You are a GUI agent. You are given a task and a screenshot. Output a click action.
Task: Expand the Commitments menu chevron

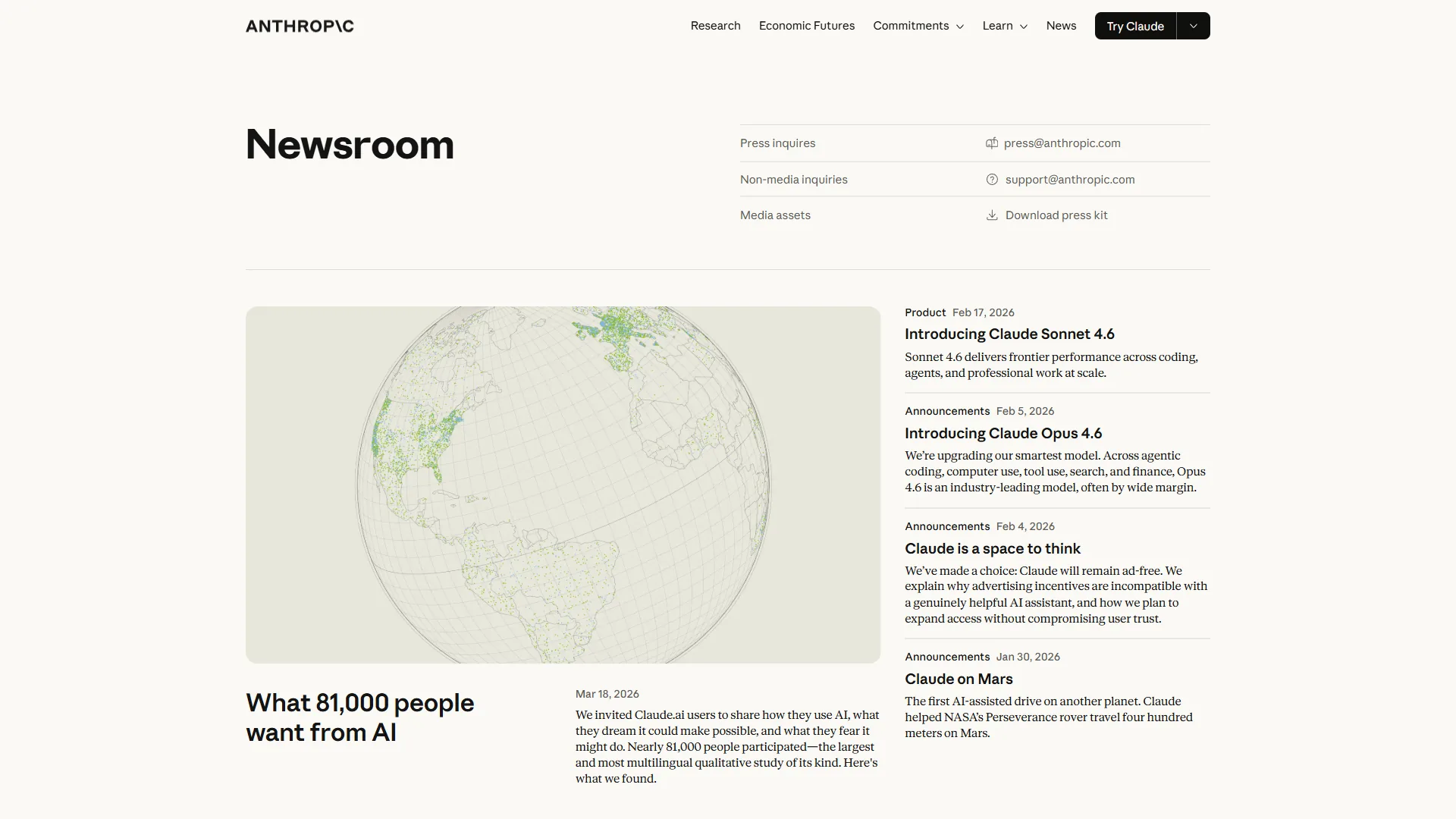(960, 27)
